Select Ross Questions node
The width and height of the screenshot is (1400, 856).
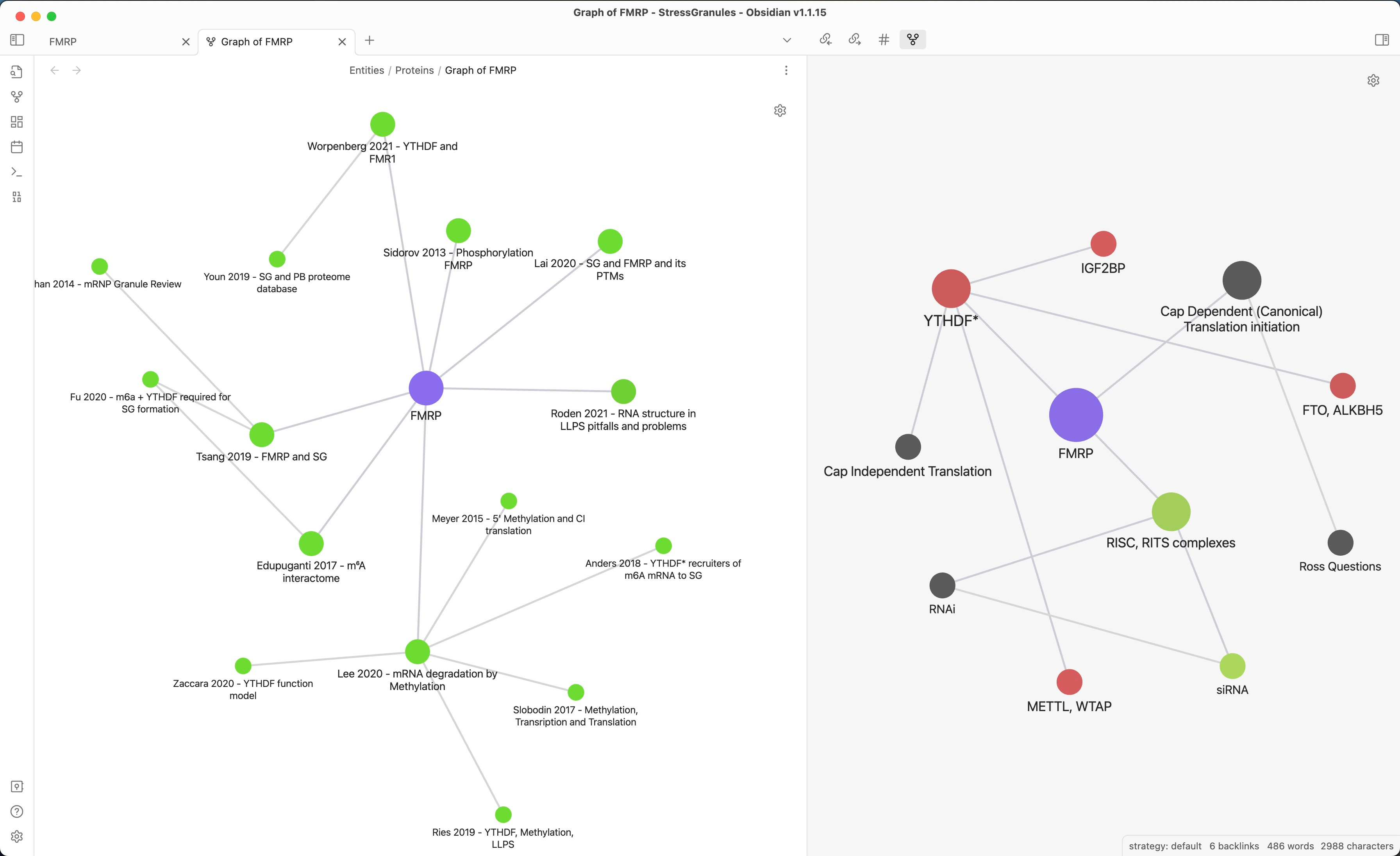1340,543
